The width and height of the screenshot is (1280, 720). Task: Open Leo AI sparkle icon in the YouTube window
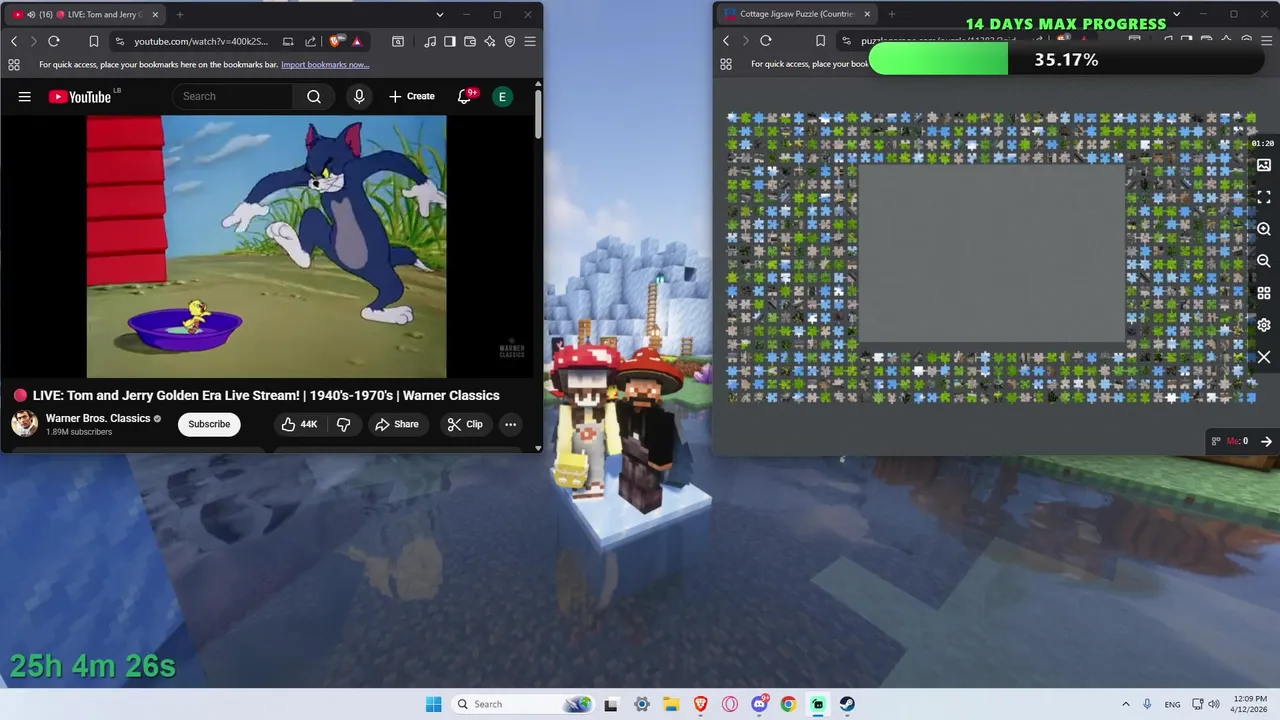point(490,41)
